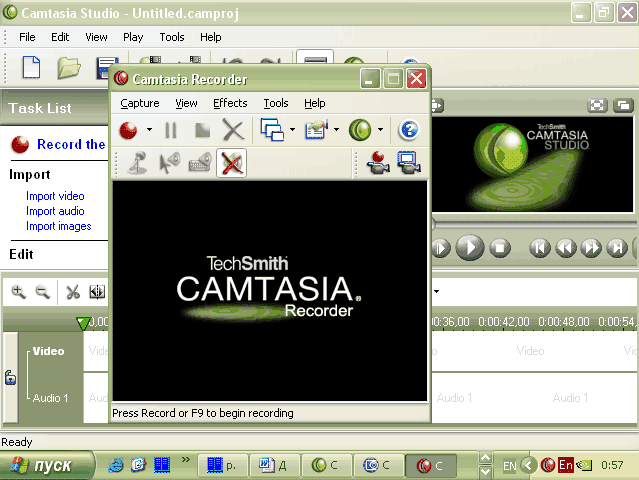
Task: Open the Play menu in Camtasia Studio
Action: [x=133, y=37]
